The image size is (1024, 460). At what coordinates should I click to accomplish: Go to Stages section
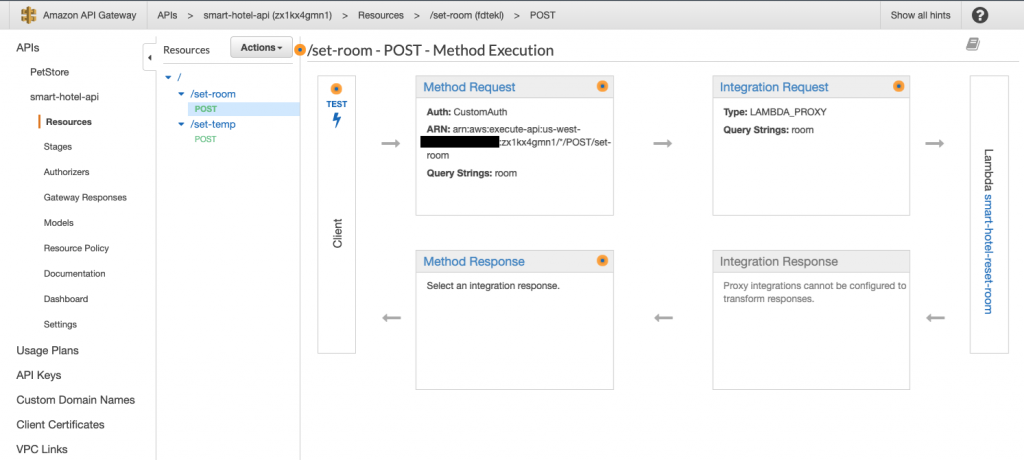click(x=57, y=147)
